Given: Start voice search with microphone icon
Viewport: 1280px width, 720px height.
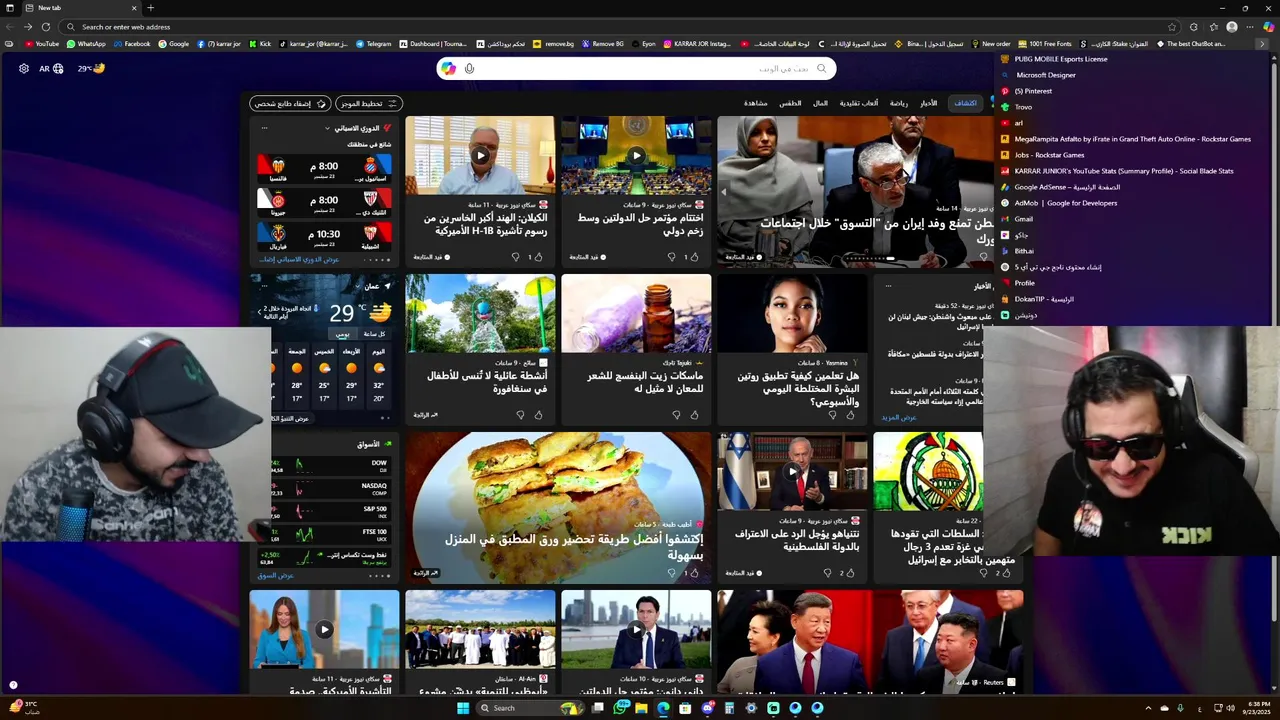Looking at the screenshot, I should tap(469, 68).
